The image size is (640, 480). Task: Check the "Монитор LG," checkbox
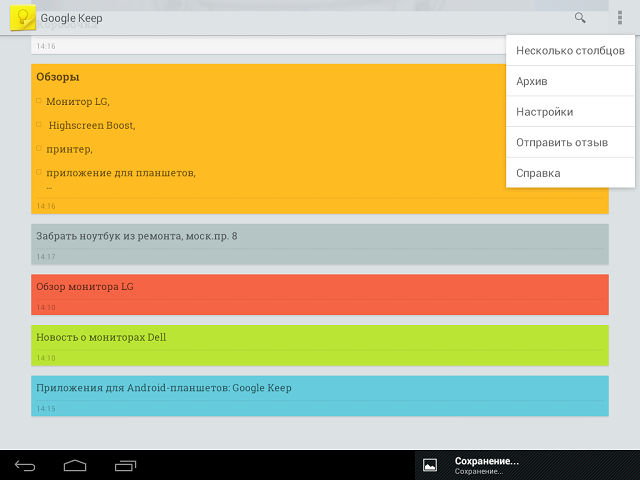[x=39, y=100]
